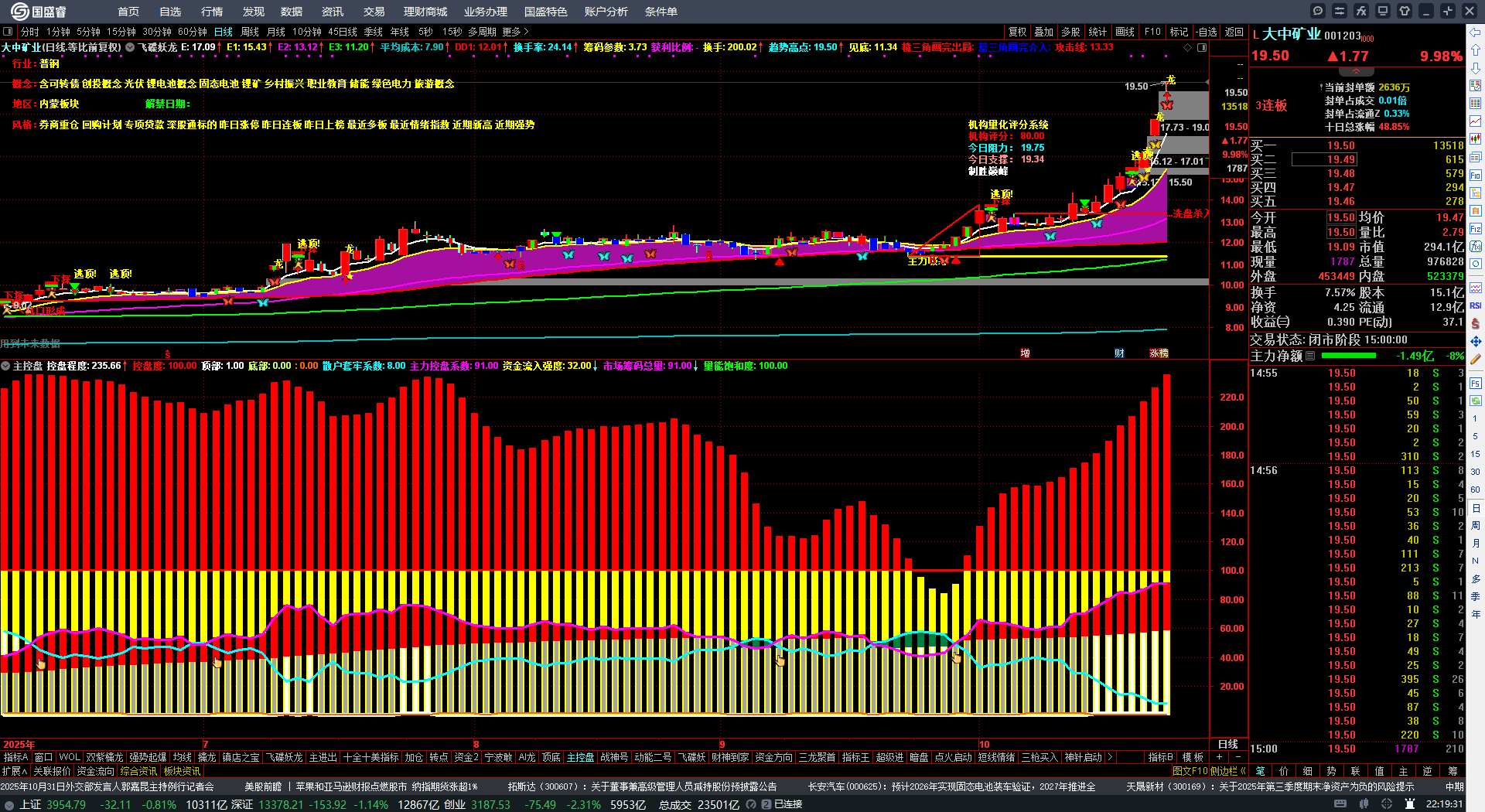1485x812 pixels.
Task: Toggle 画线 drawing mode
Action: tap(1125, 32)
